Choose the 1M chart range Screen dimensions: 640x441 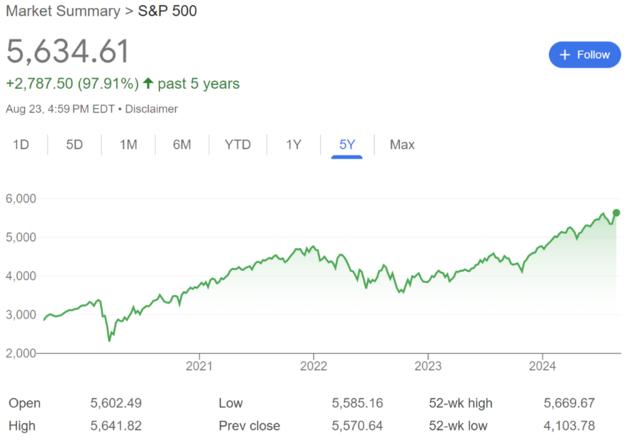(128, 145)
